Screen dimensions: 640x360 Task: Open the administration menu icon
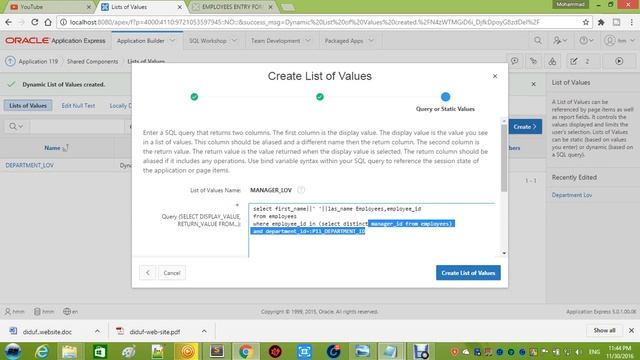[560, 40]
